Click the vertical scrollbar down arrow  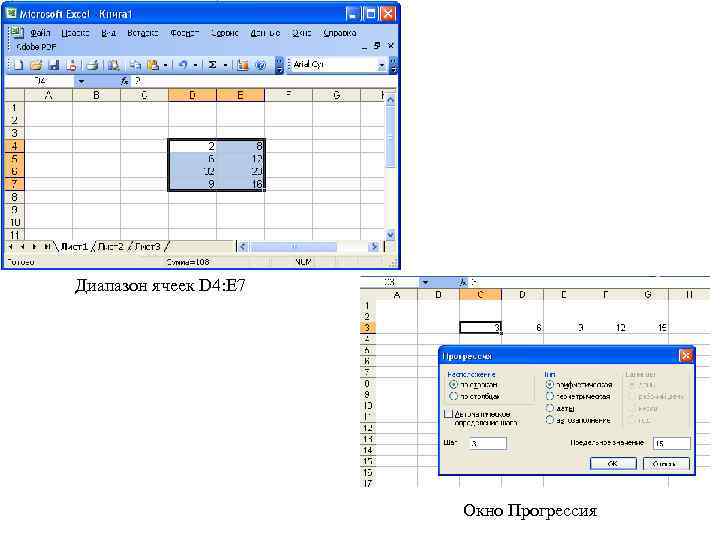pos(390,235)
